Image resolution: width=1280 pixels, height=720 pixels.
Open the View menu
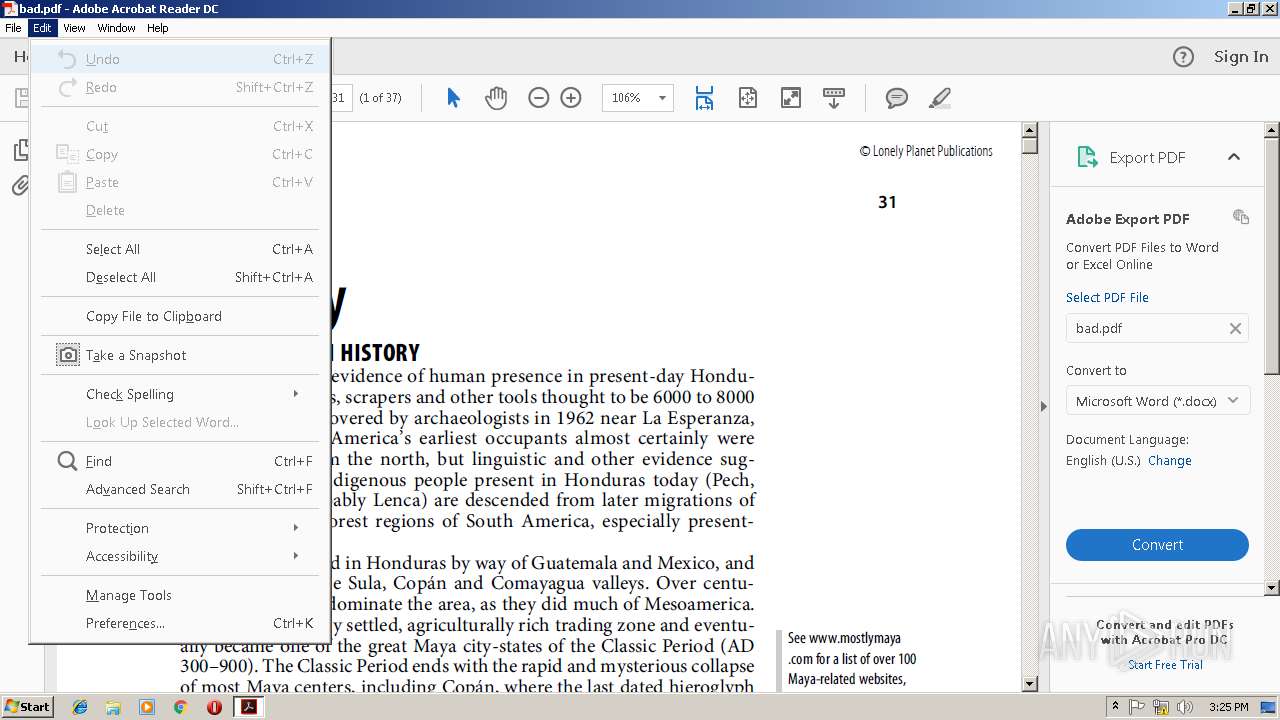tap(74, 28)
